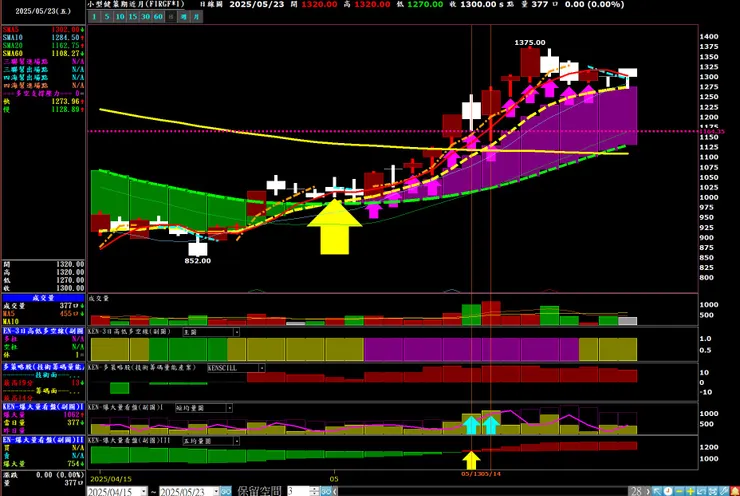This screenshot has width=740, height=496.
Task: Click the bar count field showing 28
Action: [637, 492]
